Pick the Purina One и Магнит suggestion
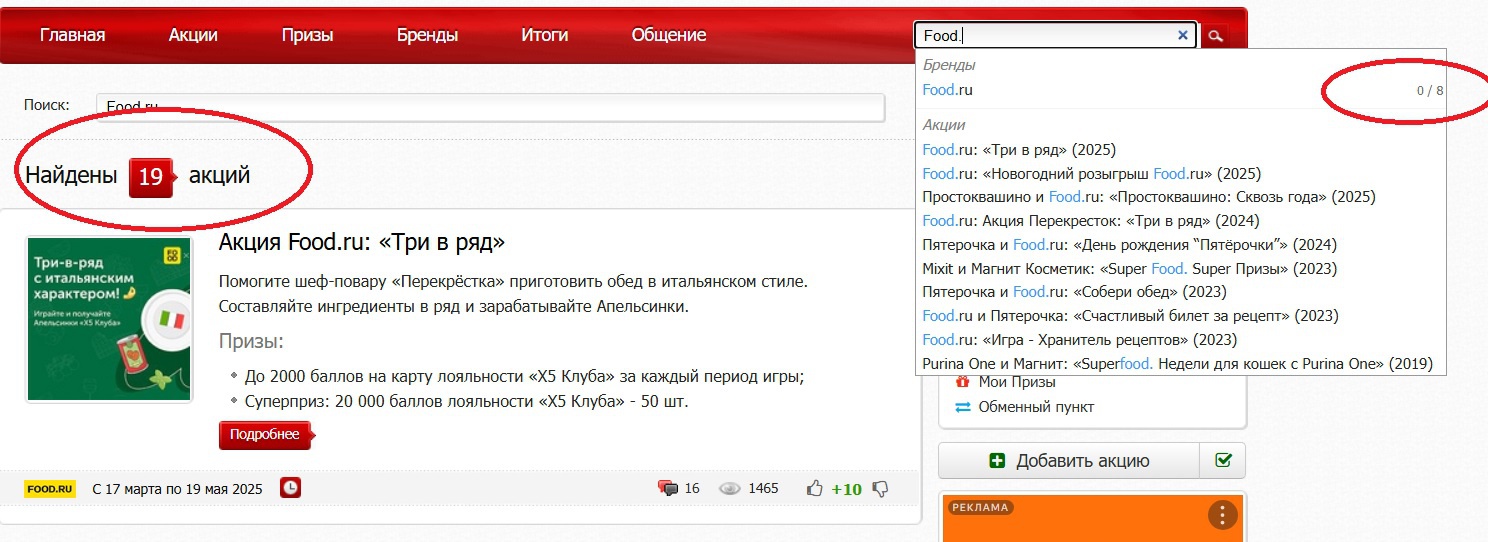The width and height of the screenshot is (1488, 542). 1177,364
